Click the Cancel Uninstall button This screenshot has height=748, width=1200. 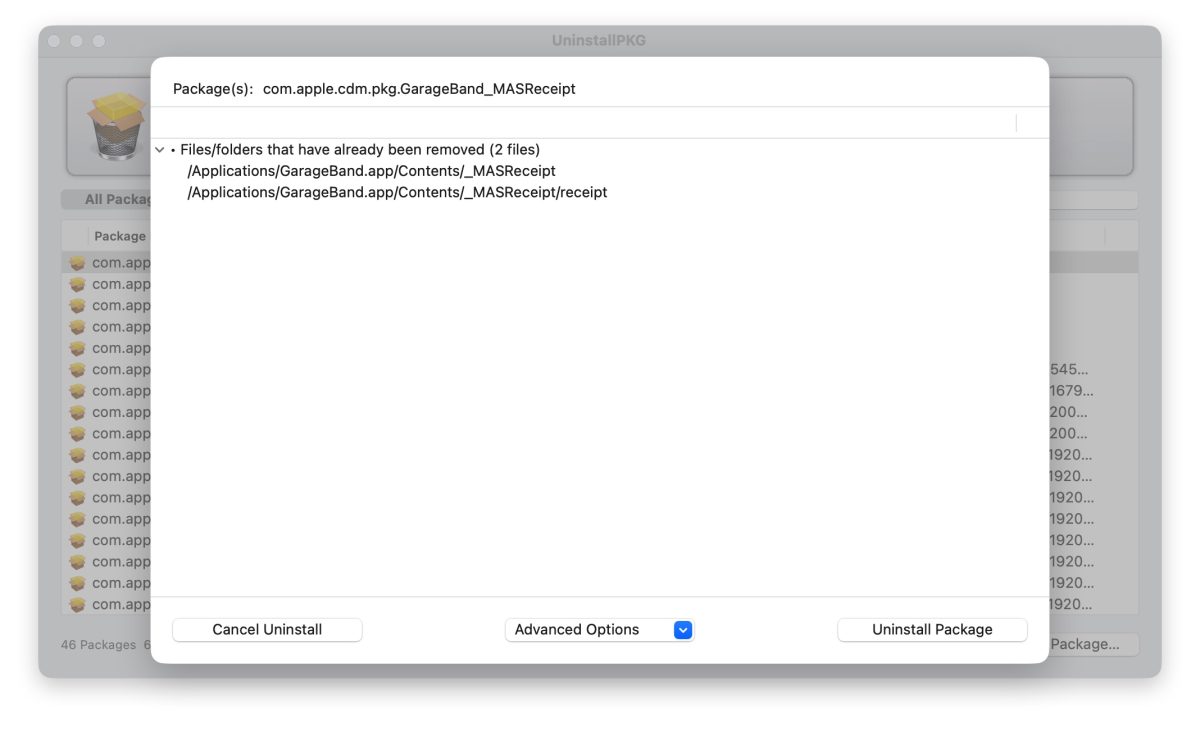(x=267, y=630)
